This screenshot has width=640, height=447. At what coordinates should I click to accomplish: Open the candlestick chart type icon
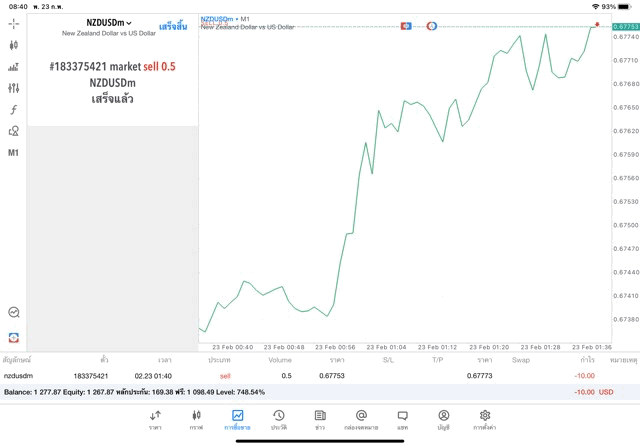point(13,45)
